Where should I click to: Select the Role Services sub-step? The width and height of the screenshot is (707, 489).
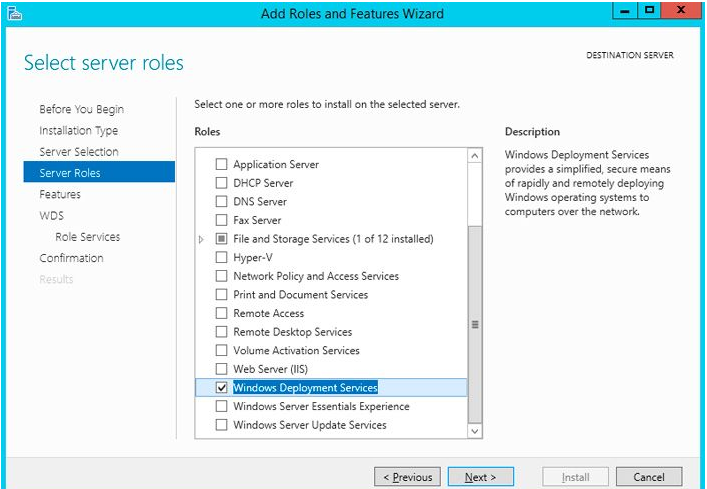point(88,237)
